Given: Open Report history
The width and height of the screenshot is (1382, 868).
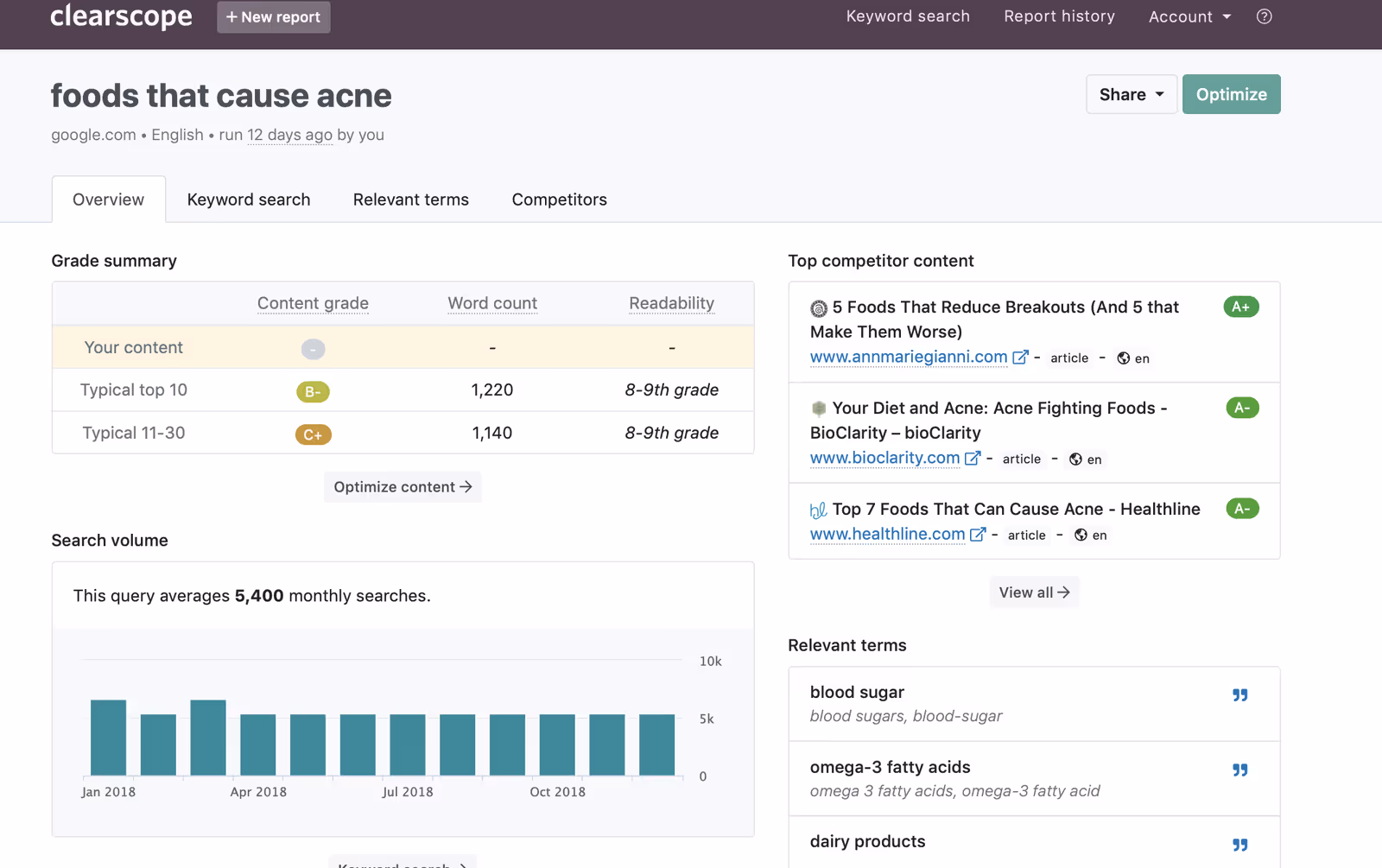Looking at the screenshot, I should [x=1059, y=16].
